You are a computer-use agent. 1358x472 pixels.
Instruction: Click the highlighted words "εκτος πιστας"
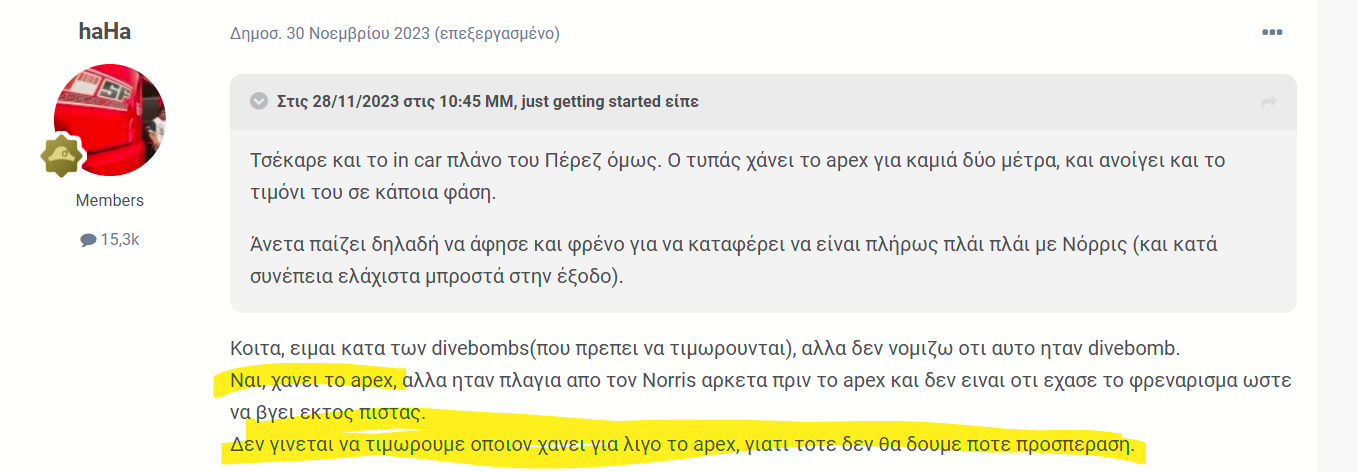(369, 412)
